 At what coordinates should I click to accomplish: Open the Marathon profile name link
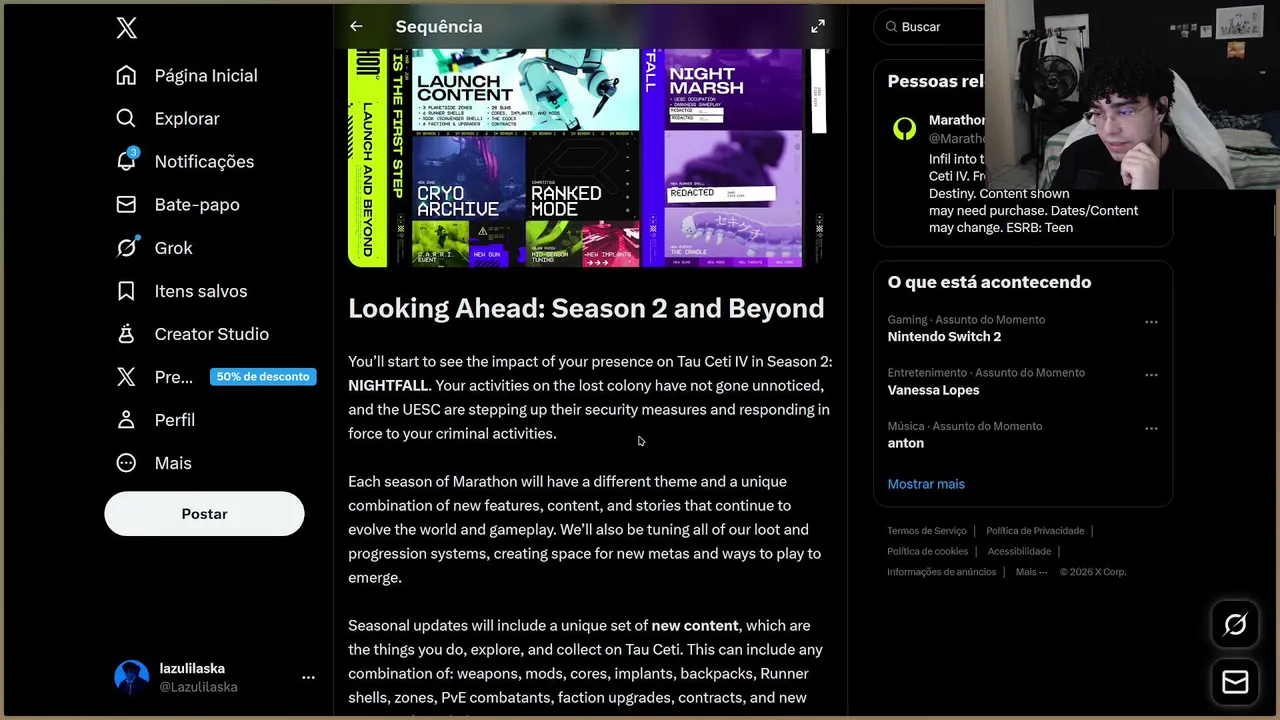pos(956,120)
